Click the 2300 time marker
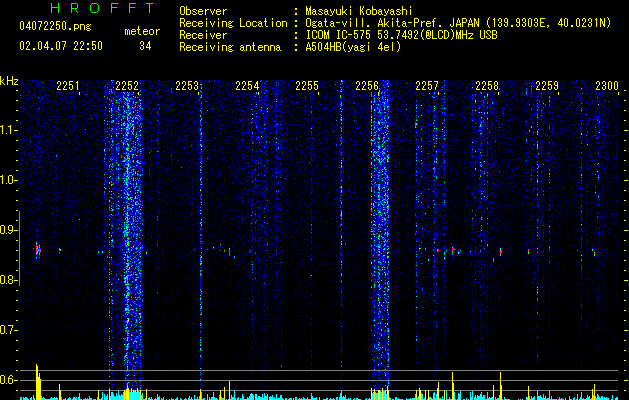The image size is (629, 400). (607, 85)
